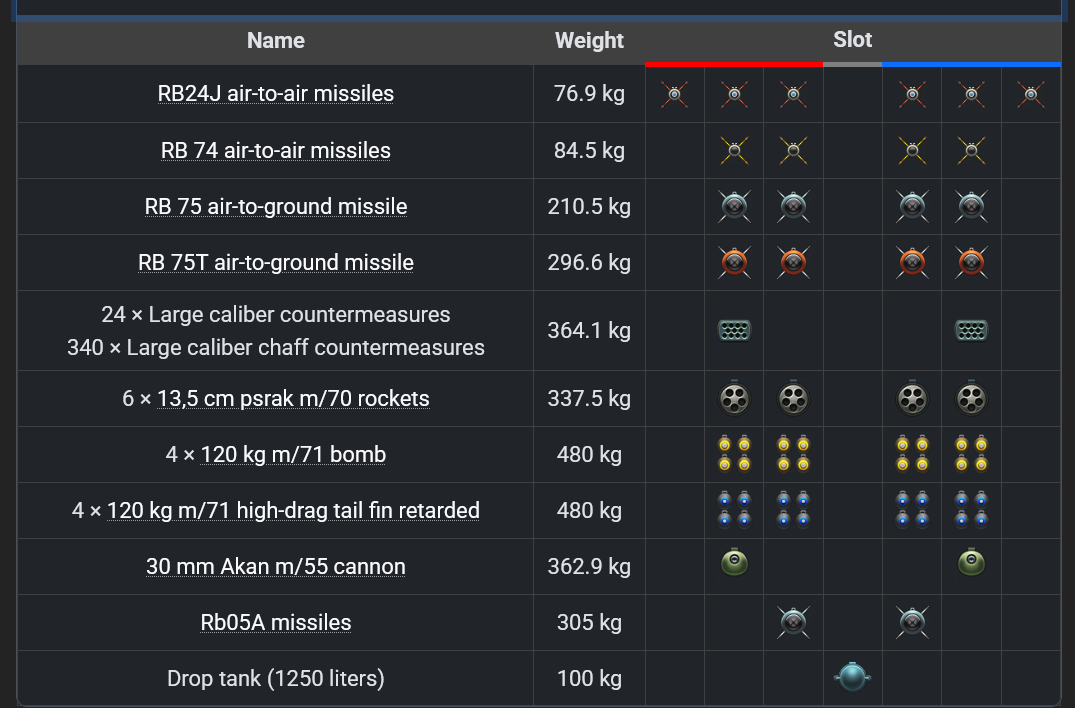Open the Rb05A missiles link

click(x=276, y=622)
